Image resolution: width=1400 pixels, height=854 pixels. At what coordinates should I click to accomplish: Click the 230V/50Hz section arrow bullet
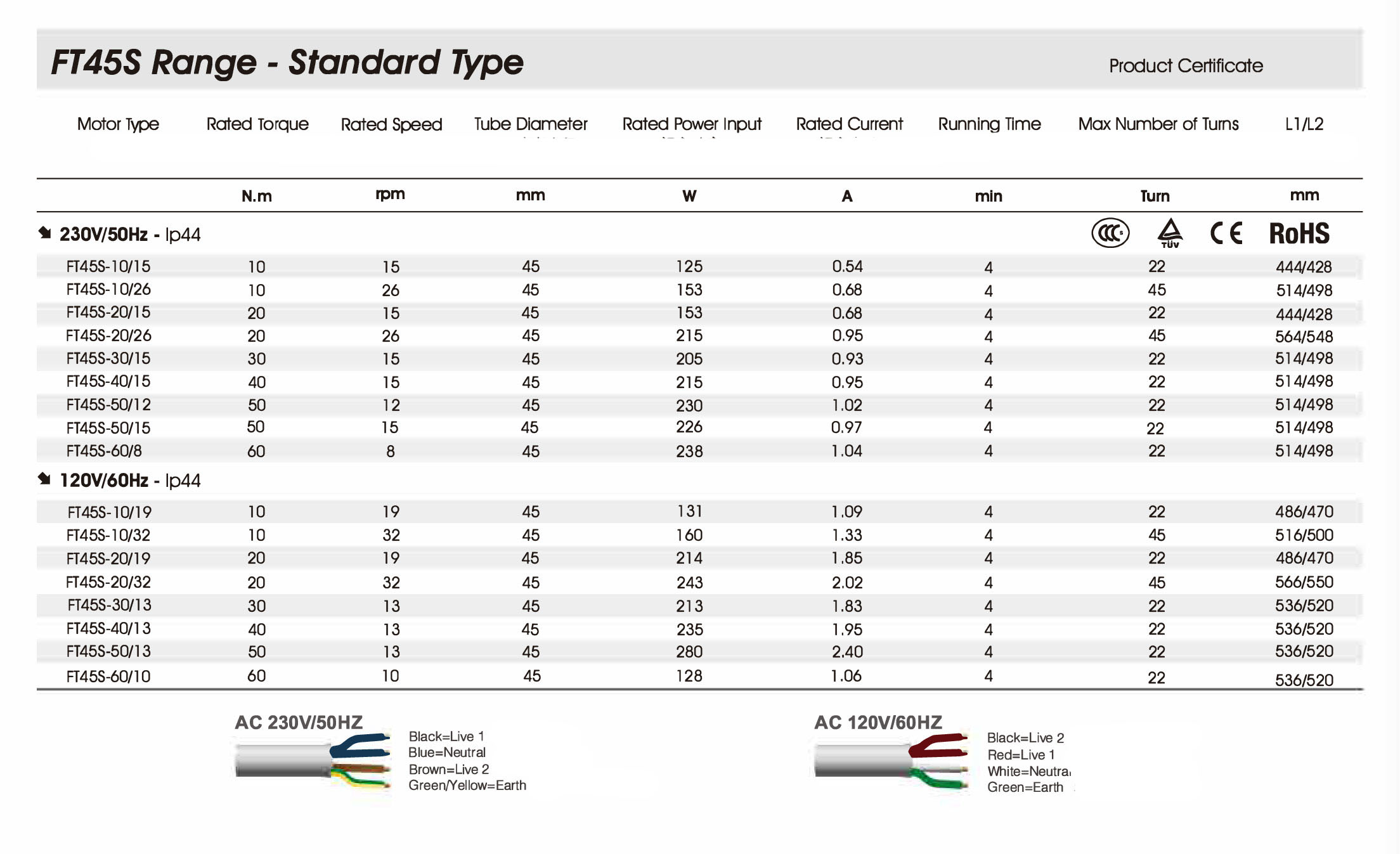pyautogui.click(x=44, y=233)
